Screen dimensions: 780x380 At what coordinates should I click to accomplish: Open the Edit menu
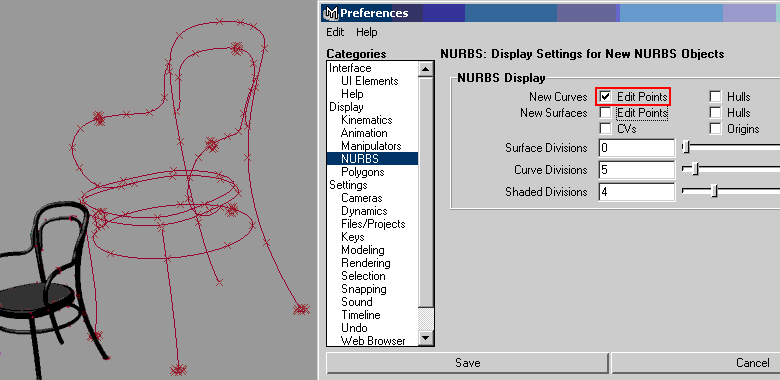coord(335,32)
